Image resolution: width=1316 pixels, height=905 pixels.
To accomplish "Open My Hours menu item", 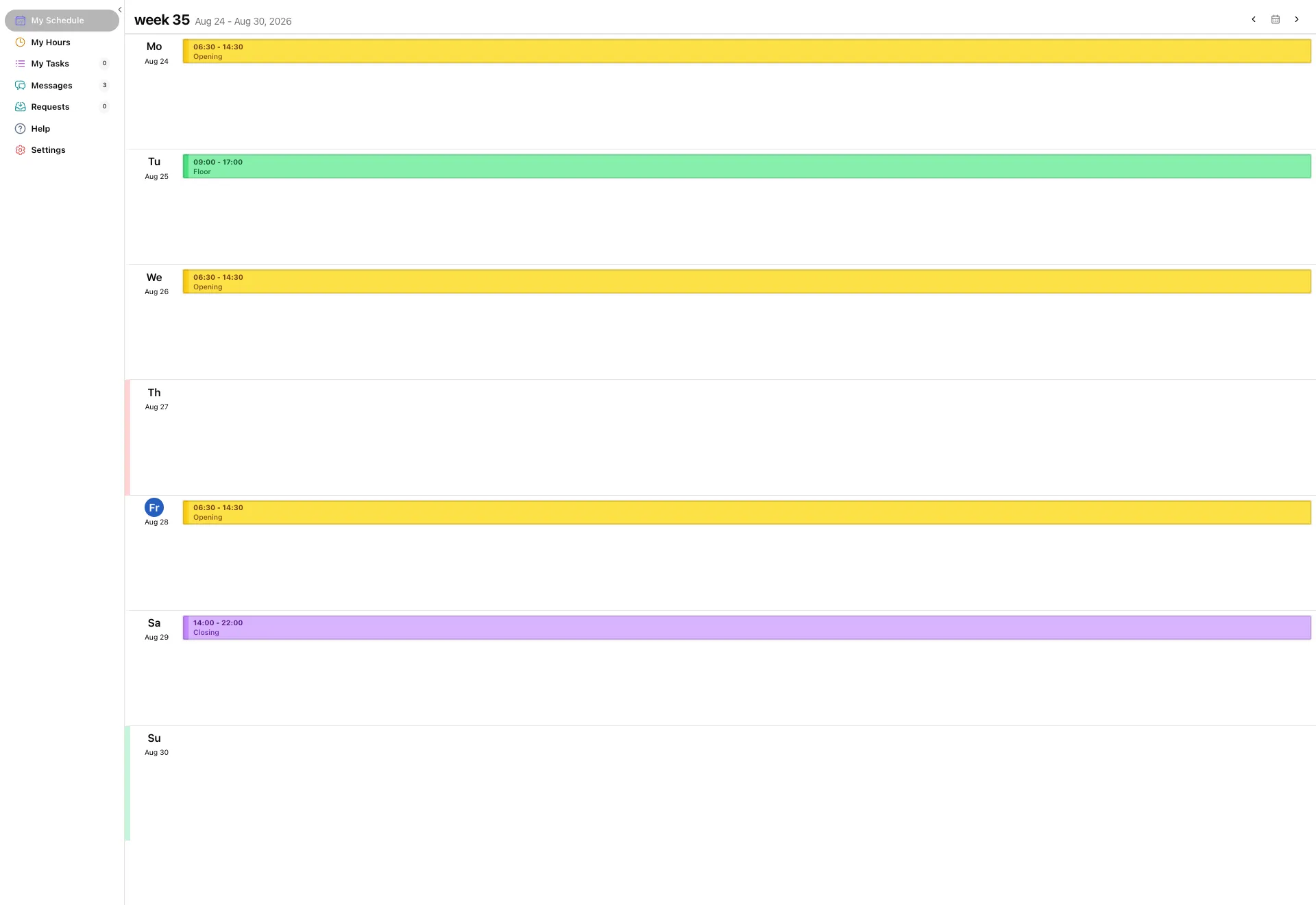I will (62, 43).
